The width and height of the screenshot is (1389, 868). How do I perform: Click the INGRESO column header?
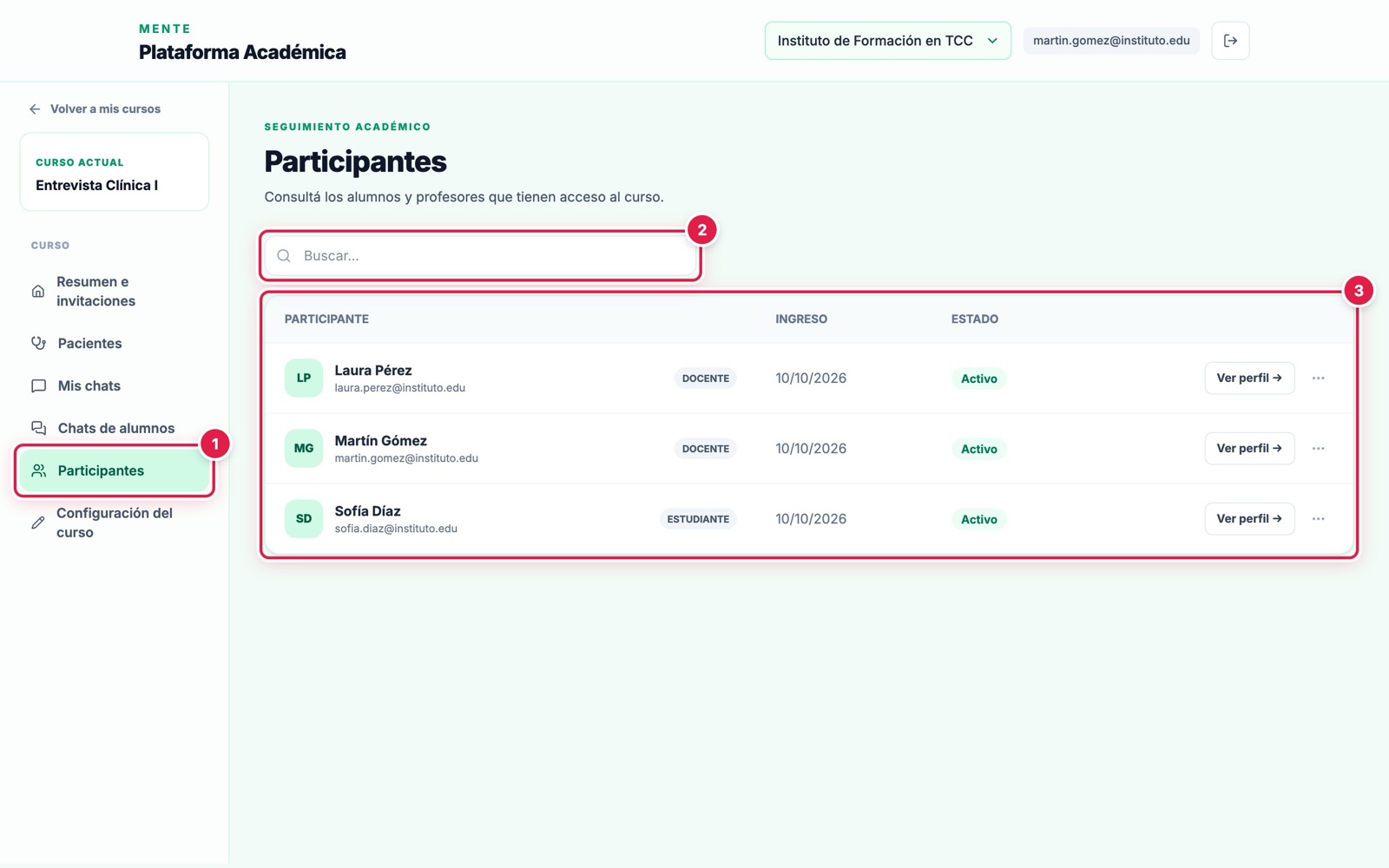pyautogui.click(x=801, y=319)
